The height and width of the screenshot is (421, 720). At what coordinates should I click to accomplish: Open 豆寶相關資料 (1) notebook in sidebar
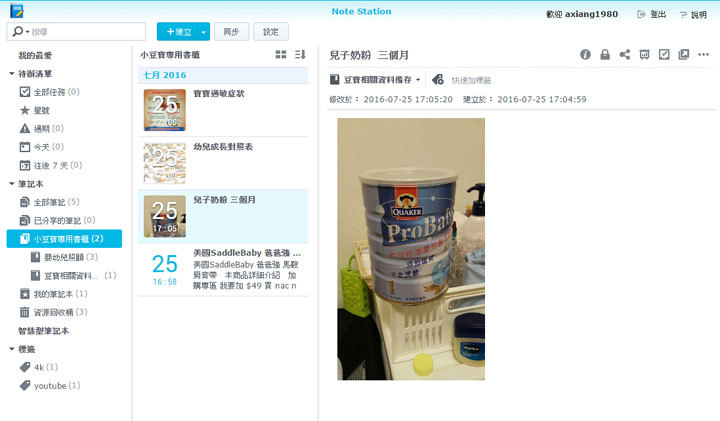(x=73, y=275)
